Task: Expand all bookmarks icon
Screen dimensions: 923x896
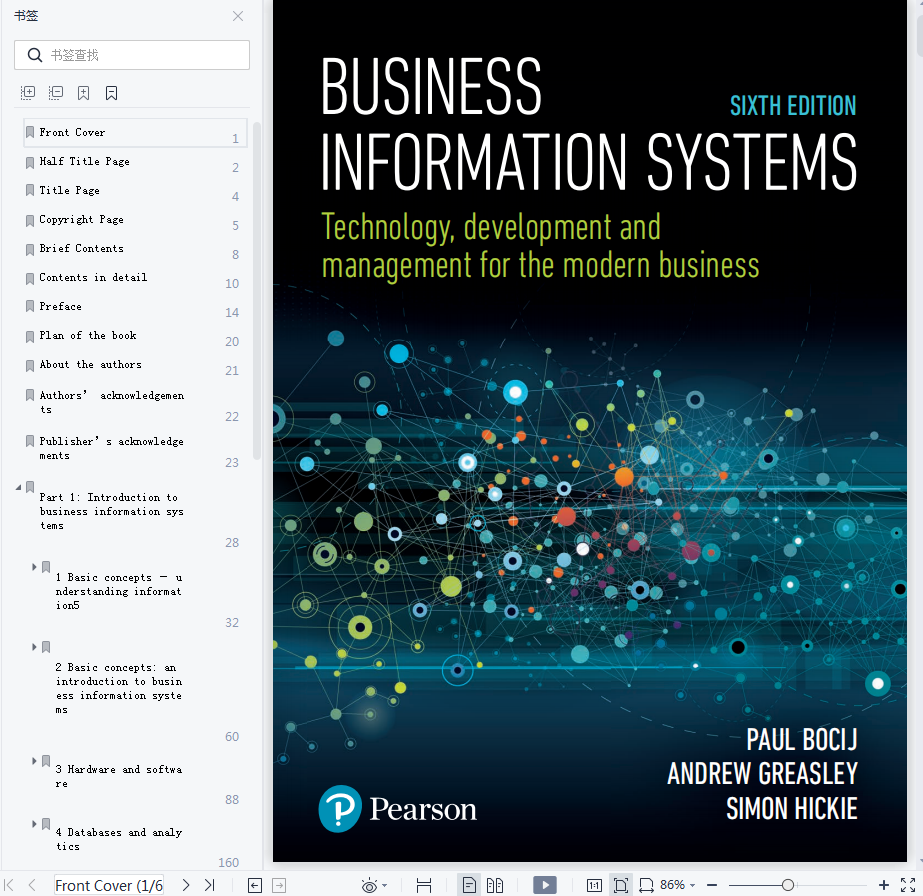Action: click(28, 92)
